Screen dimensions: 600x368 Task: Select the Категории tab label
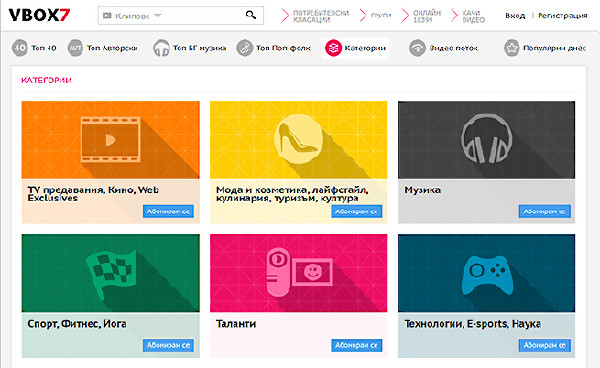pyautogui.click(x=365, y=48)
